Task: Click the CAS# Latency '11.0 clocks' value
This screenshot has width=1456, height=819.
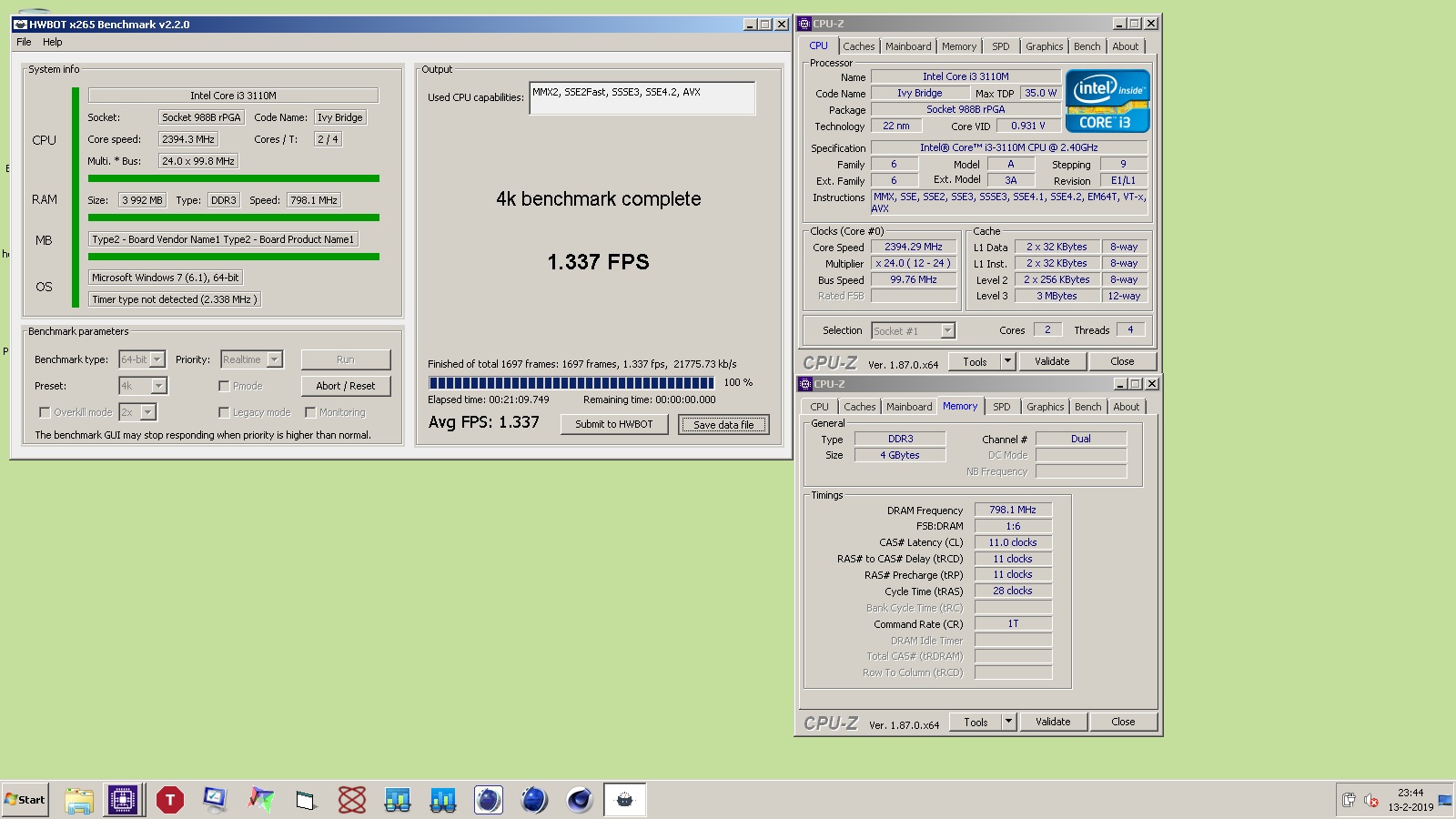Action: [1013, 542]
